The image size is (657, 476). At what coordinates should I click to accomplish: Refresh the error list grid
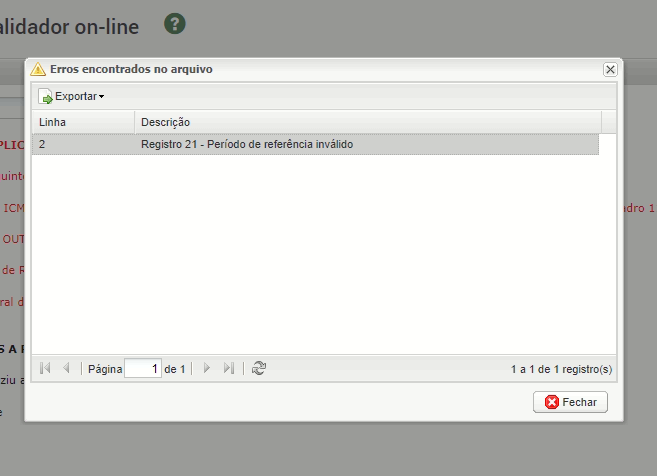pyautogui.click(x=259, y=368)
